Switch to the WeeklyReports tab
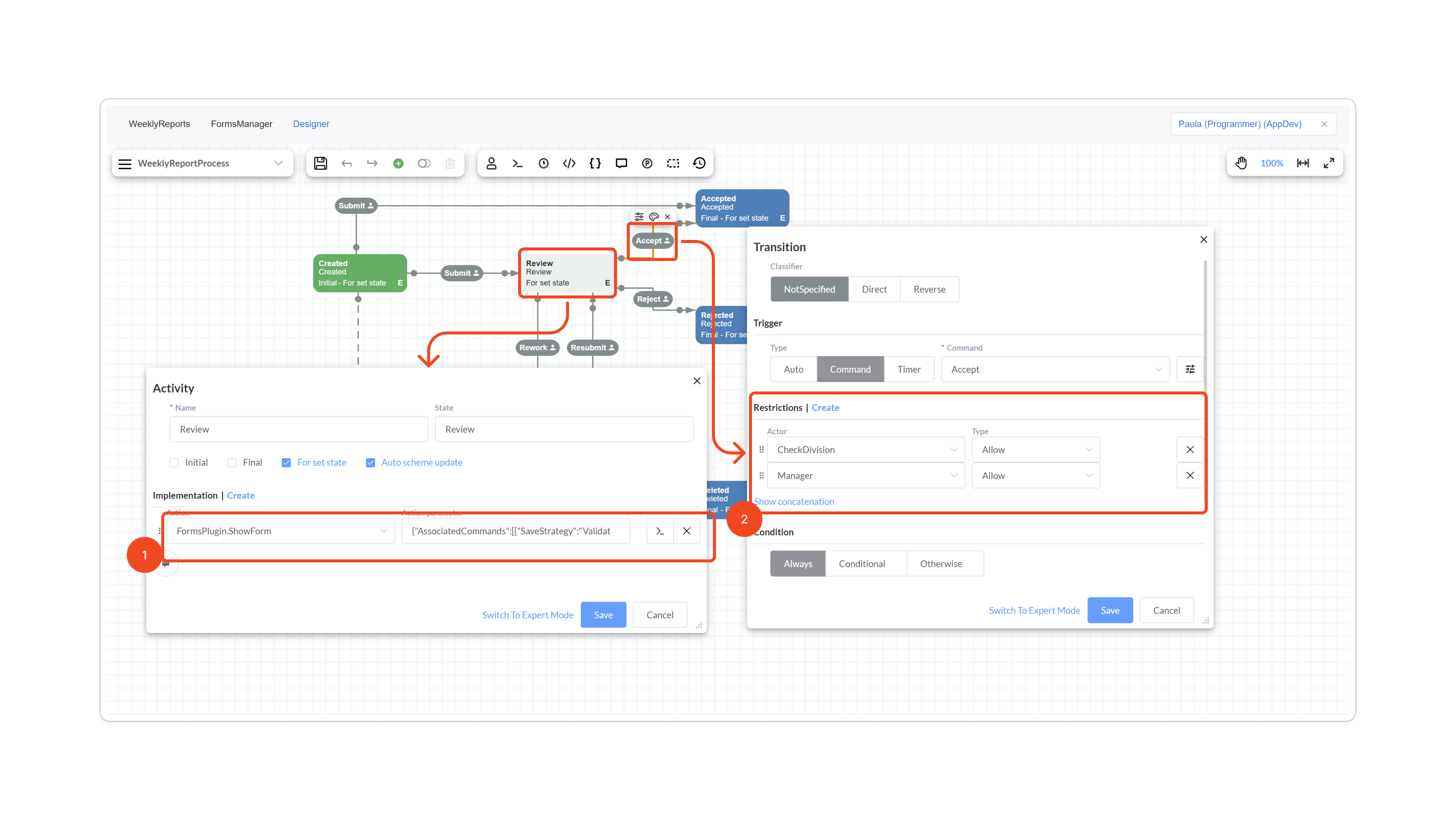The image size is (1456, 823). pyautogui.click(x=159, y=124)
